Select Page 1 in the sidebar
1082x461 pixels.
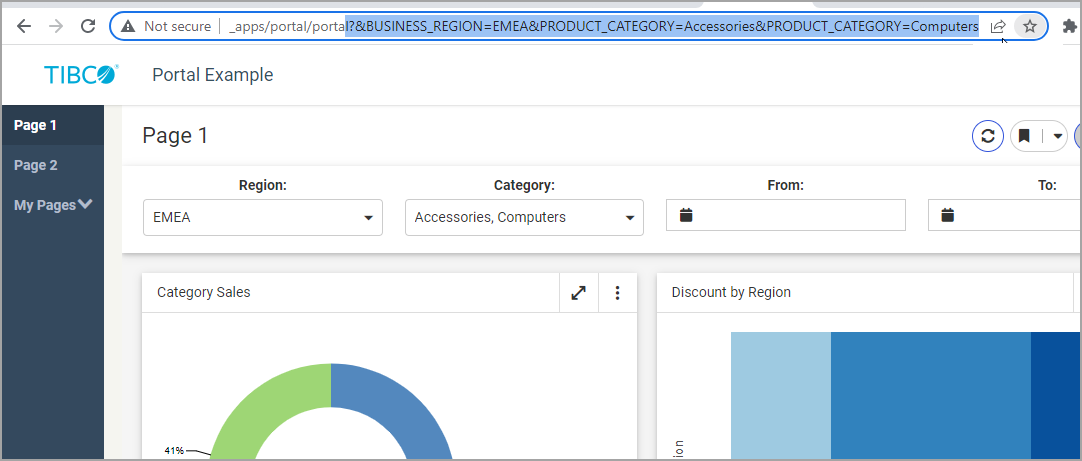[36, 125]
